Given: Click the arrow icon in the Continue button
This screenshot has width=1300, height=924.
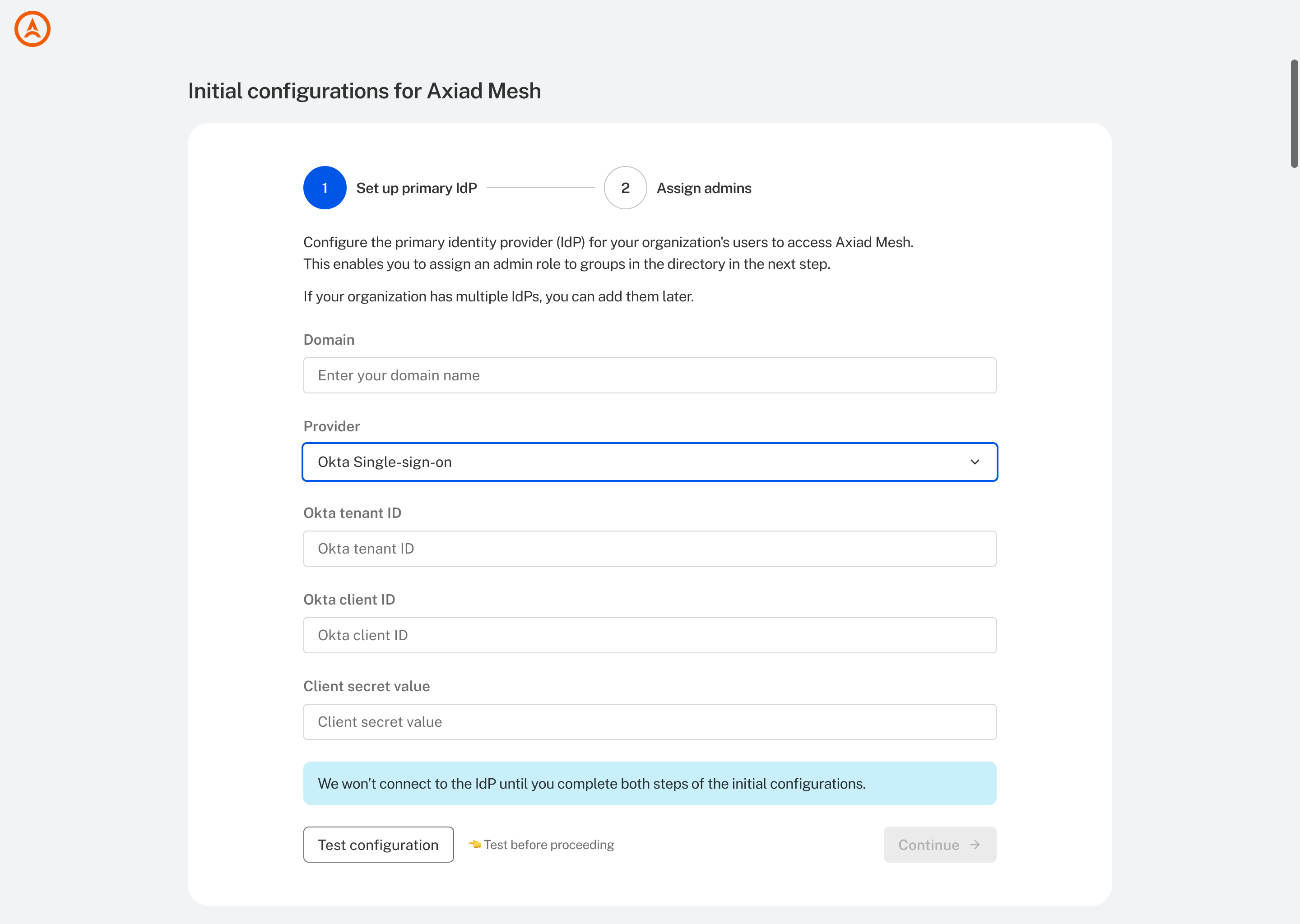Looking at the screenshot, I should click(x=975, y=845).
